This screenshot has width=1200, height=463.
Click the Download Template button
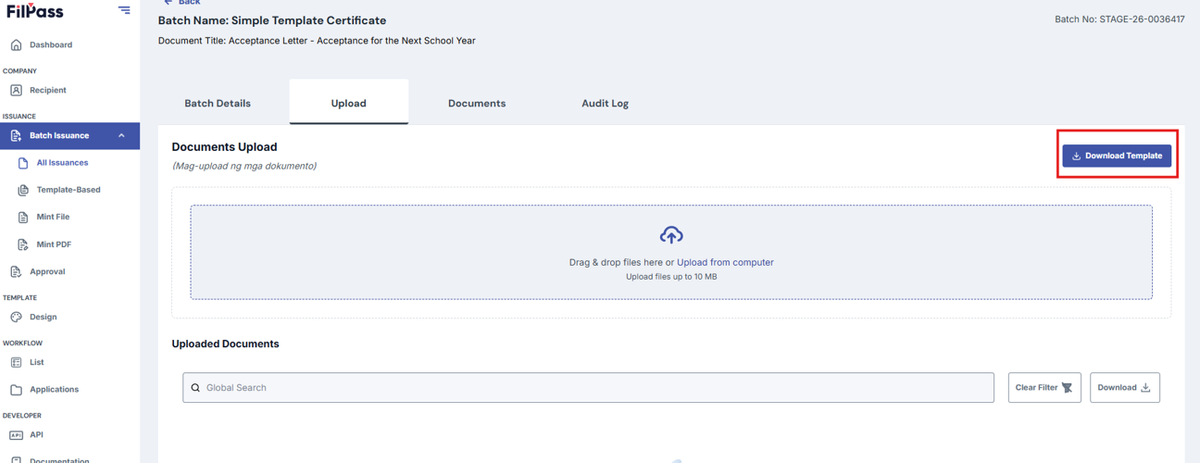pyautogui.click(x=1116, y=156)
